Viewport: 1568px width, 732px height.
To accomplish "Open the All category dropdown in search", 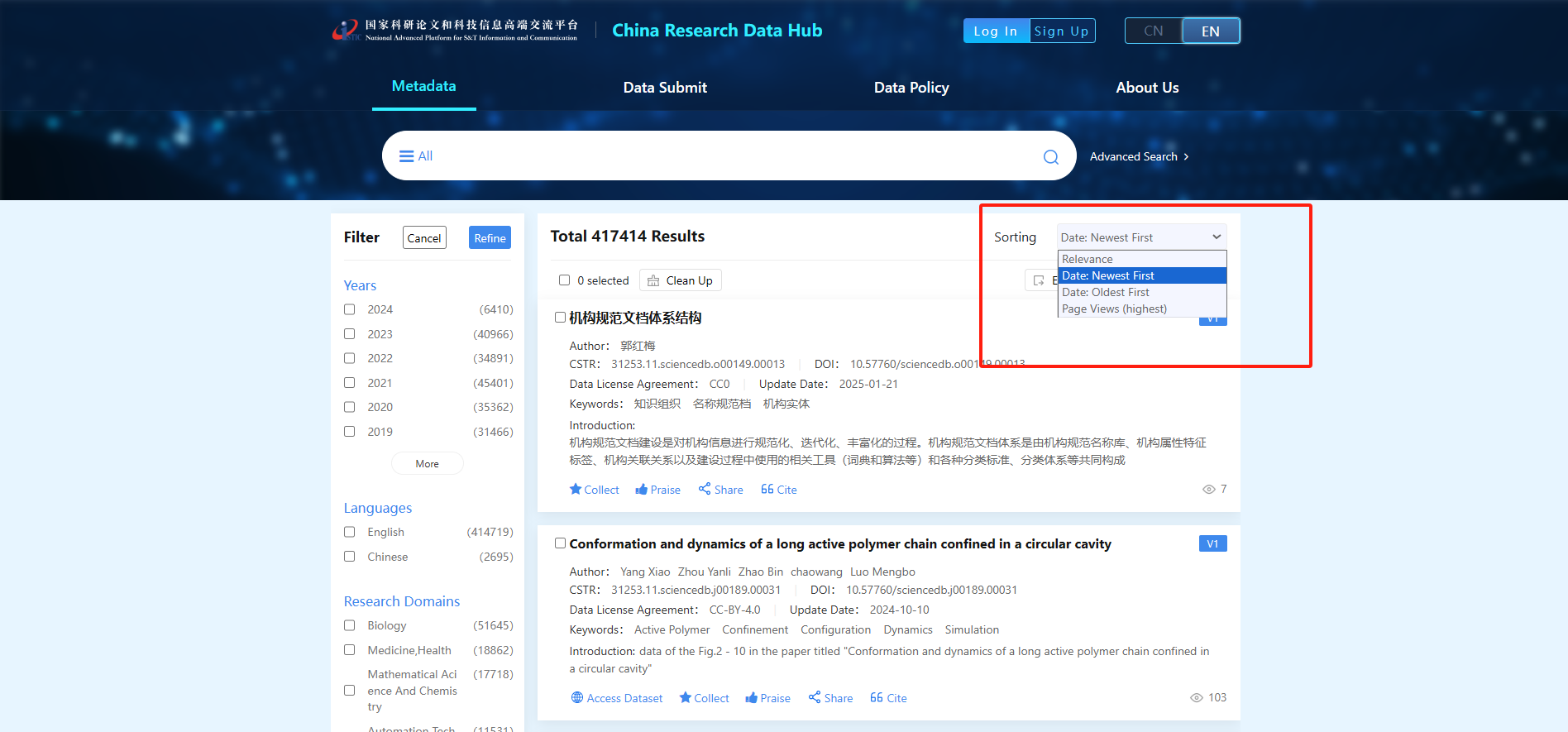I will point(416,156).
